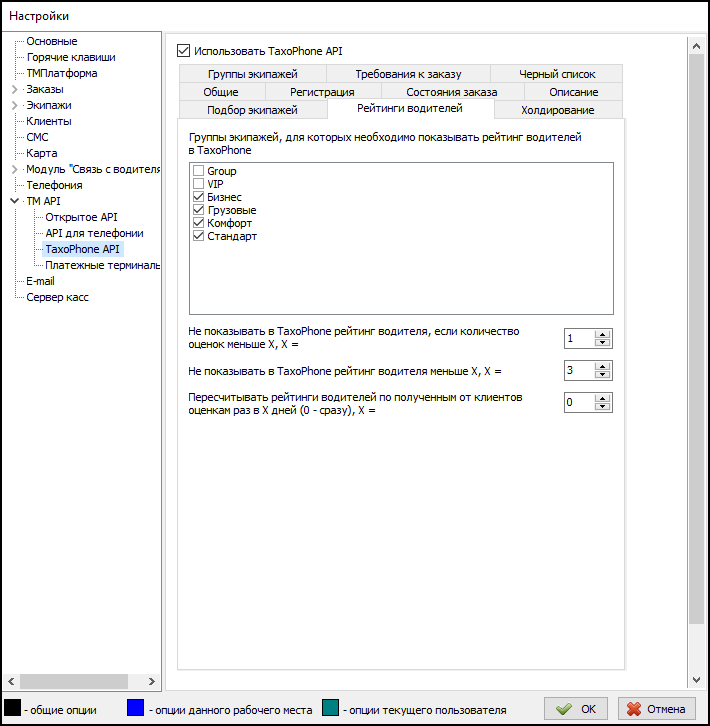Enable the Group crew group checkbox

(x=198, y=172)
